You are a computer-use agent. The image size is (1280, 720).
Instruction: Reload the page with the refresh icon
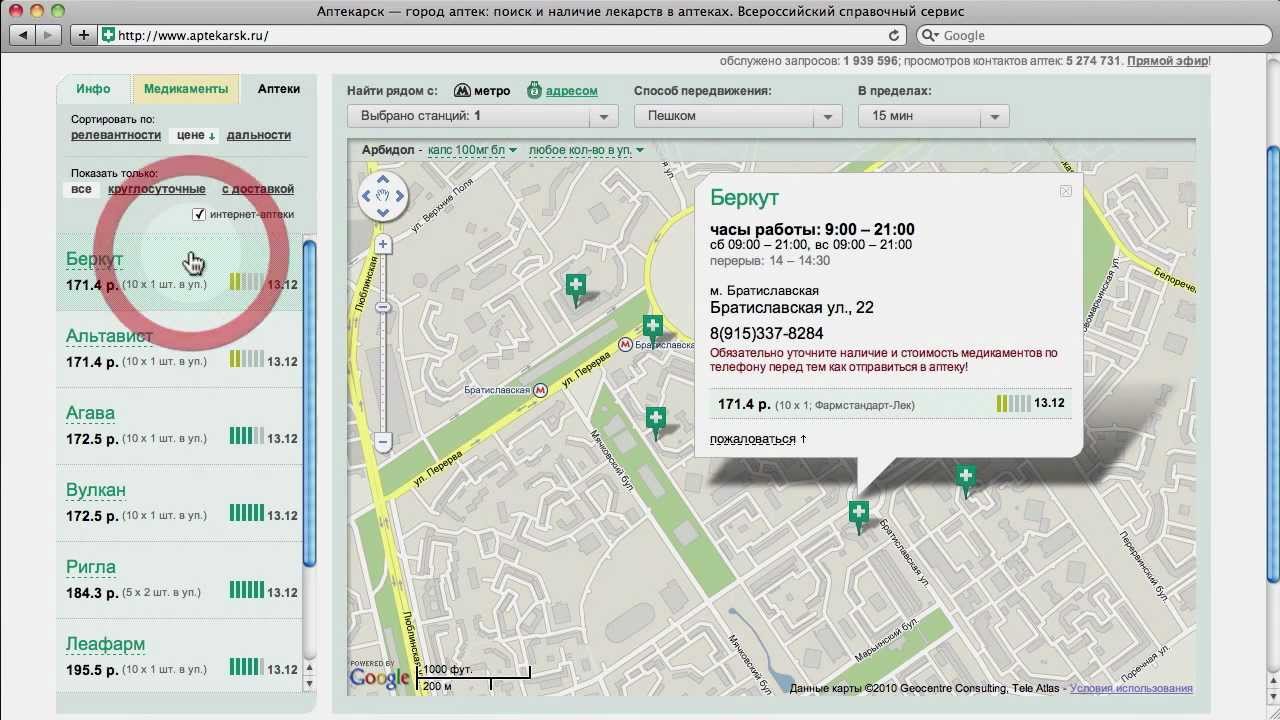[x=895, y=35]
